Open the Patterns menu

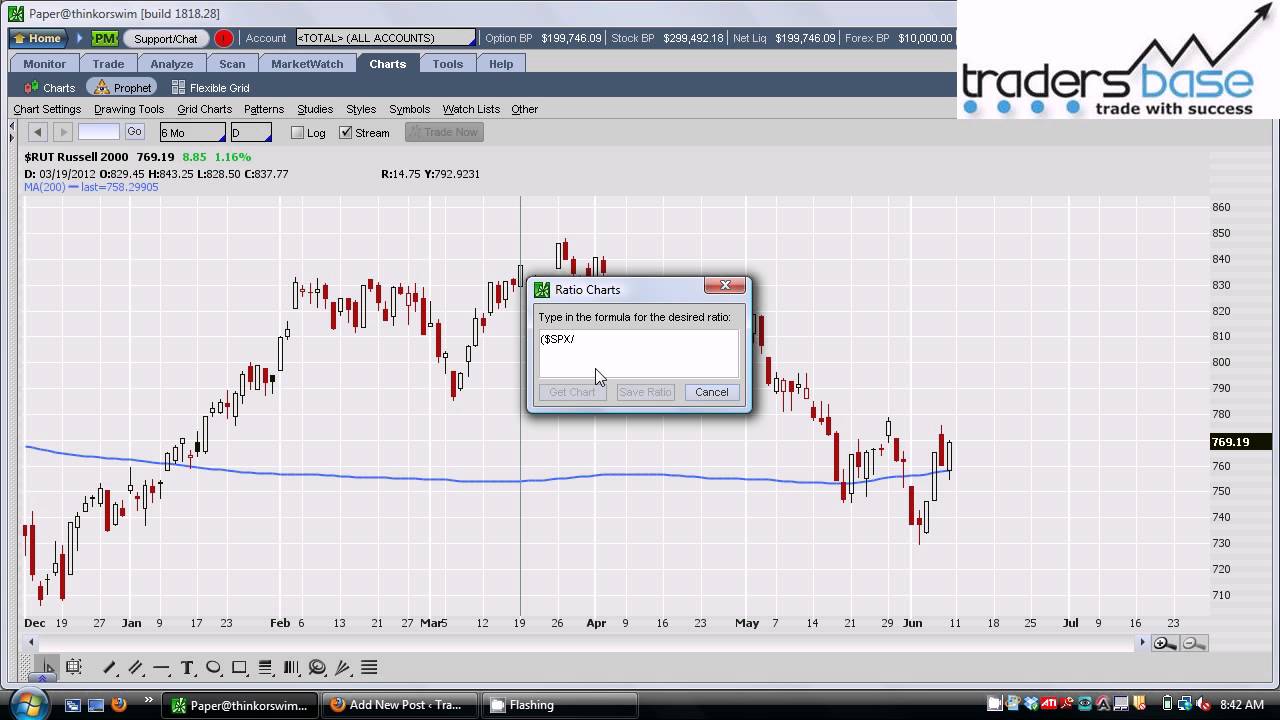(264, 109)
